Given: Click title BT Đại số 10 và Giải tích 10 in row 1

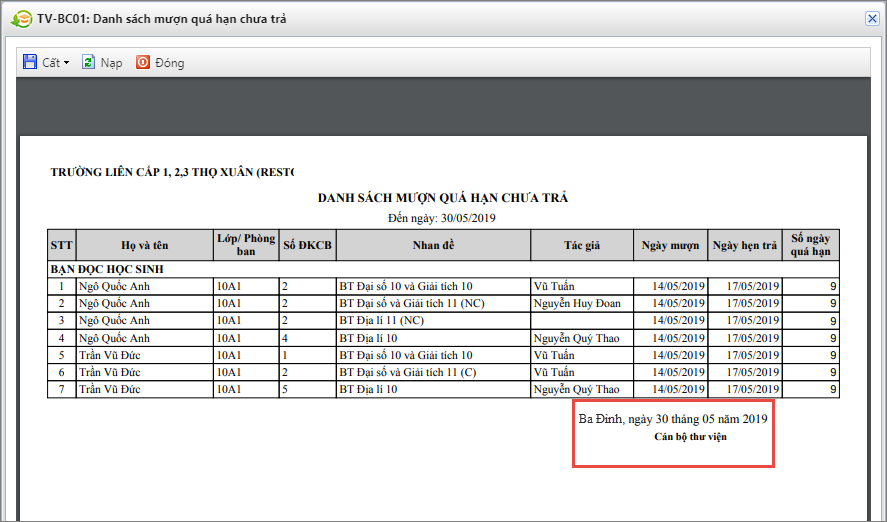Looking at the screenshot, I should (x=406, y=286).
